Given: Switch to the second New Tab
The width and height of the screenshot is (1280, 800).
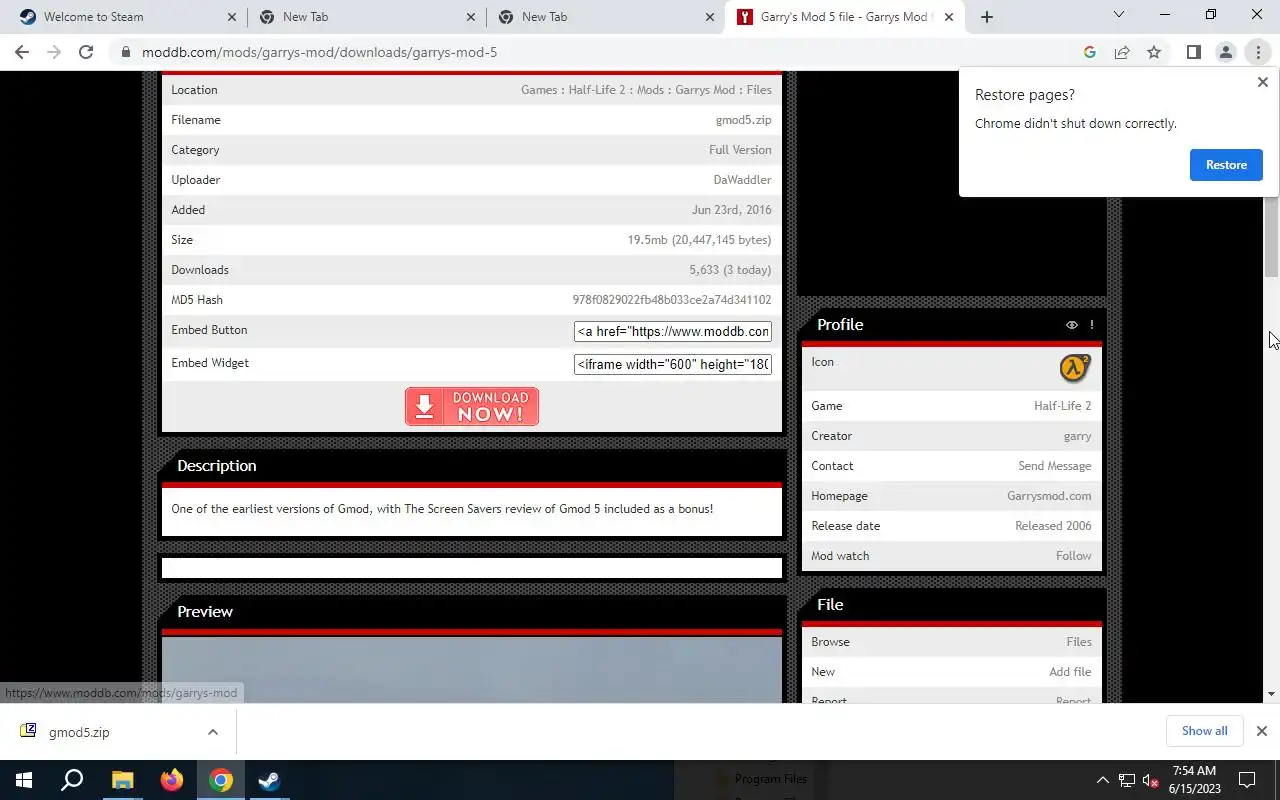Looking at the screenshot, I should 605,17.
